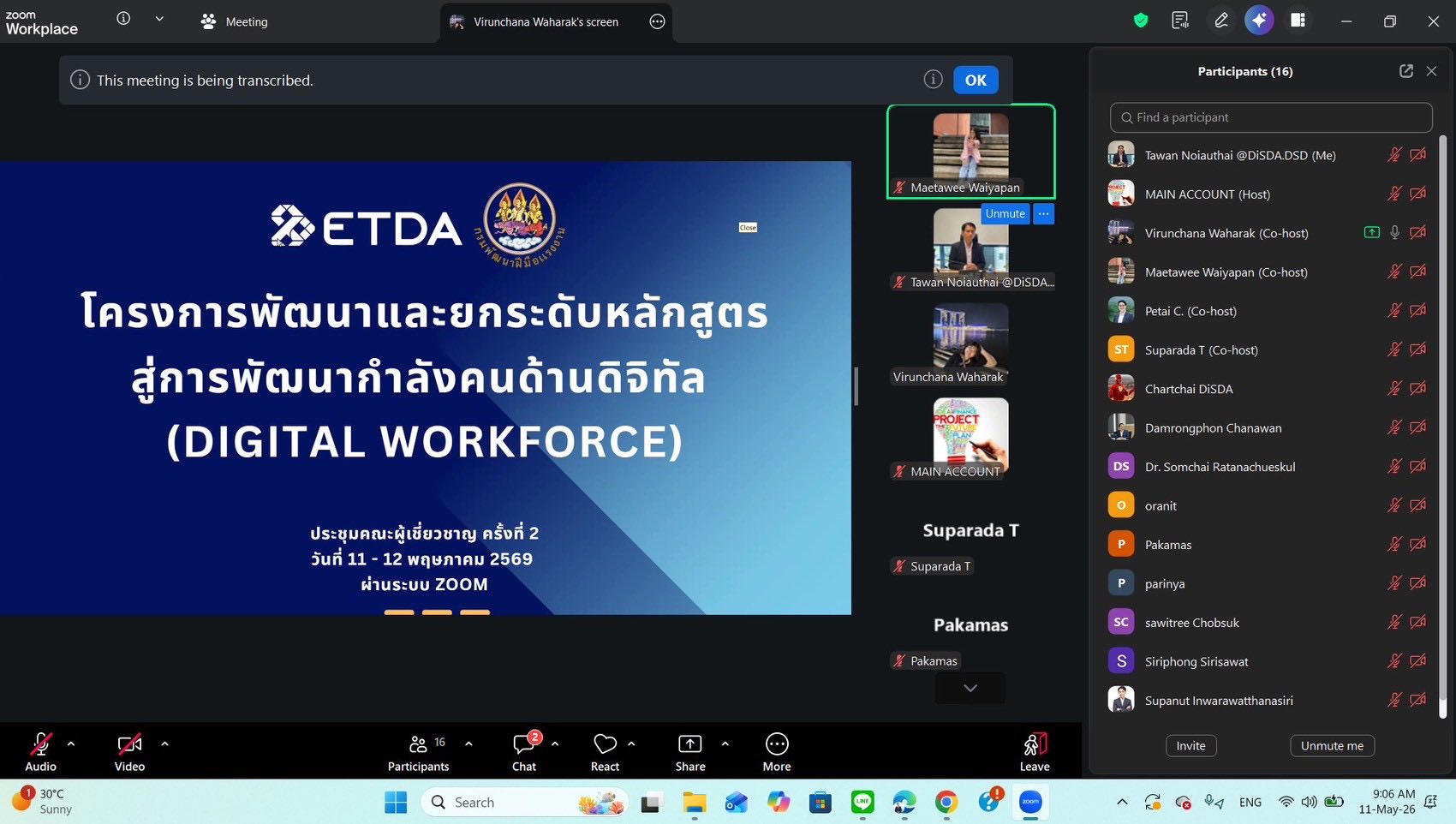Open More menu in meeting toolbar
1456x824 pixels.
pyautogui.click(x=777, y=752)
